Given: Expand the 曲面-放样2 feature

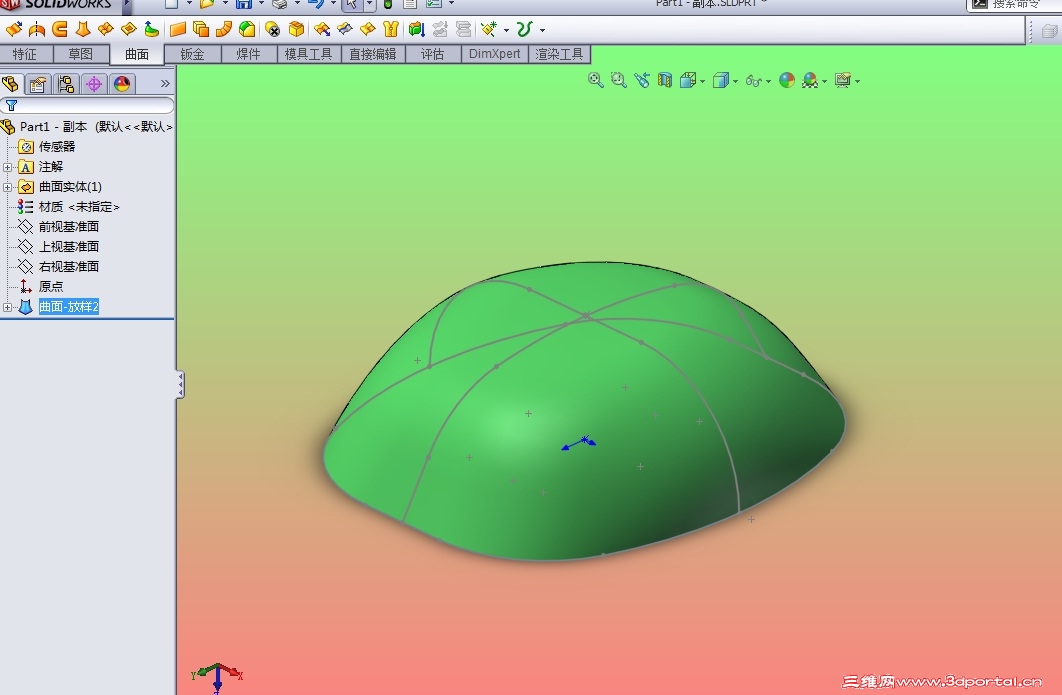Looking at the screenshot, I should tap(7, 307).
